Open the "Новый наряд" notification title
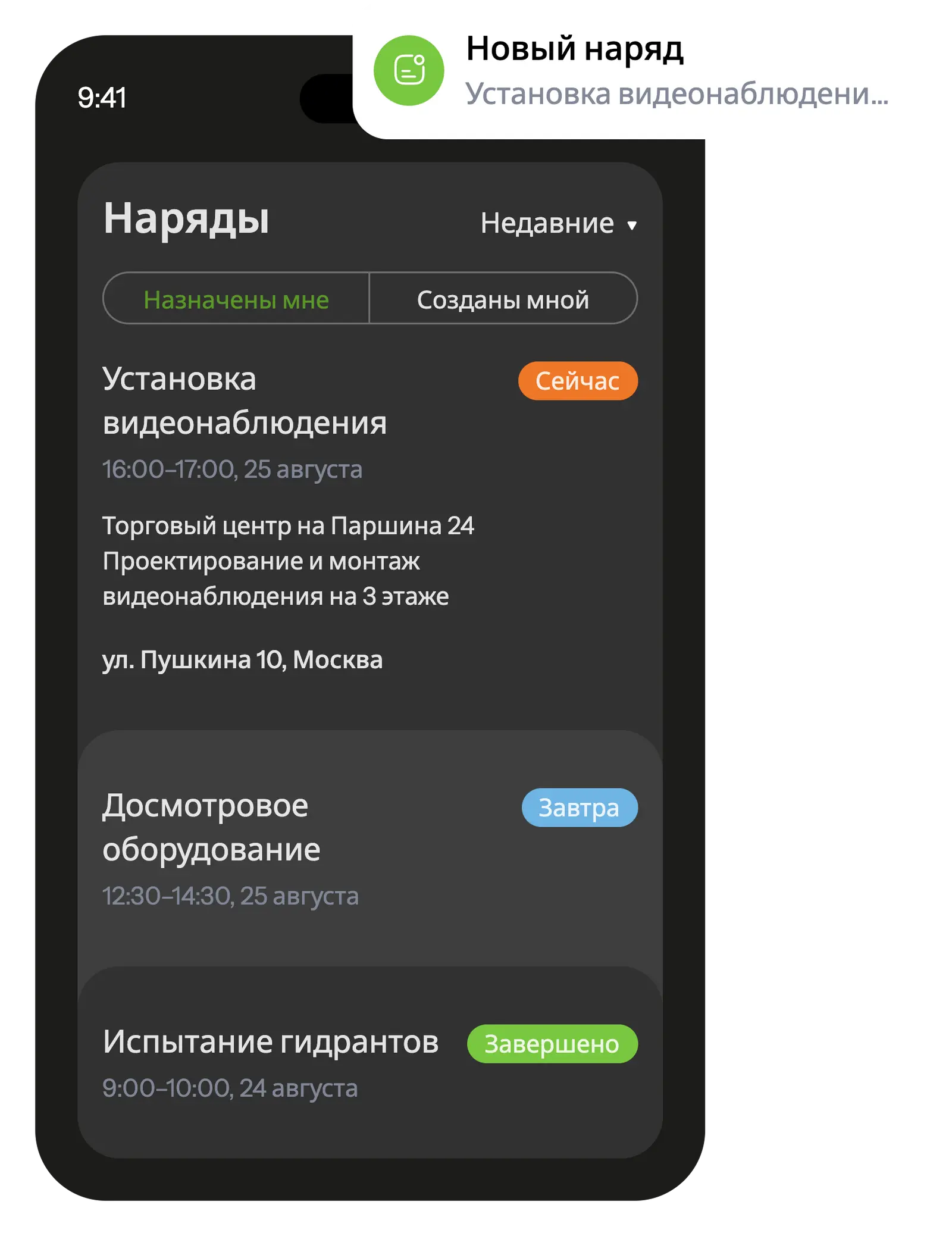 coord(574,49)
